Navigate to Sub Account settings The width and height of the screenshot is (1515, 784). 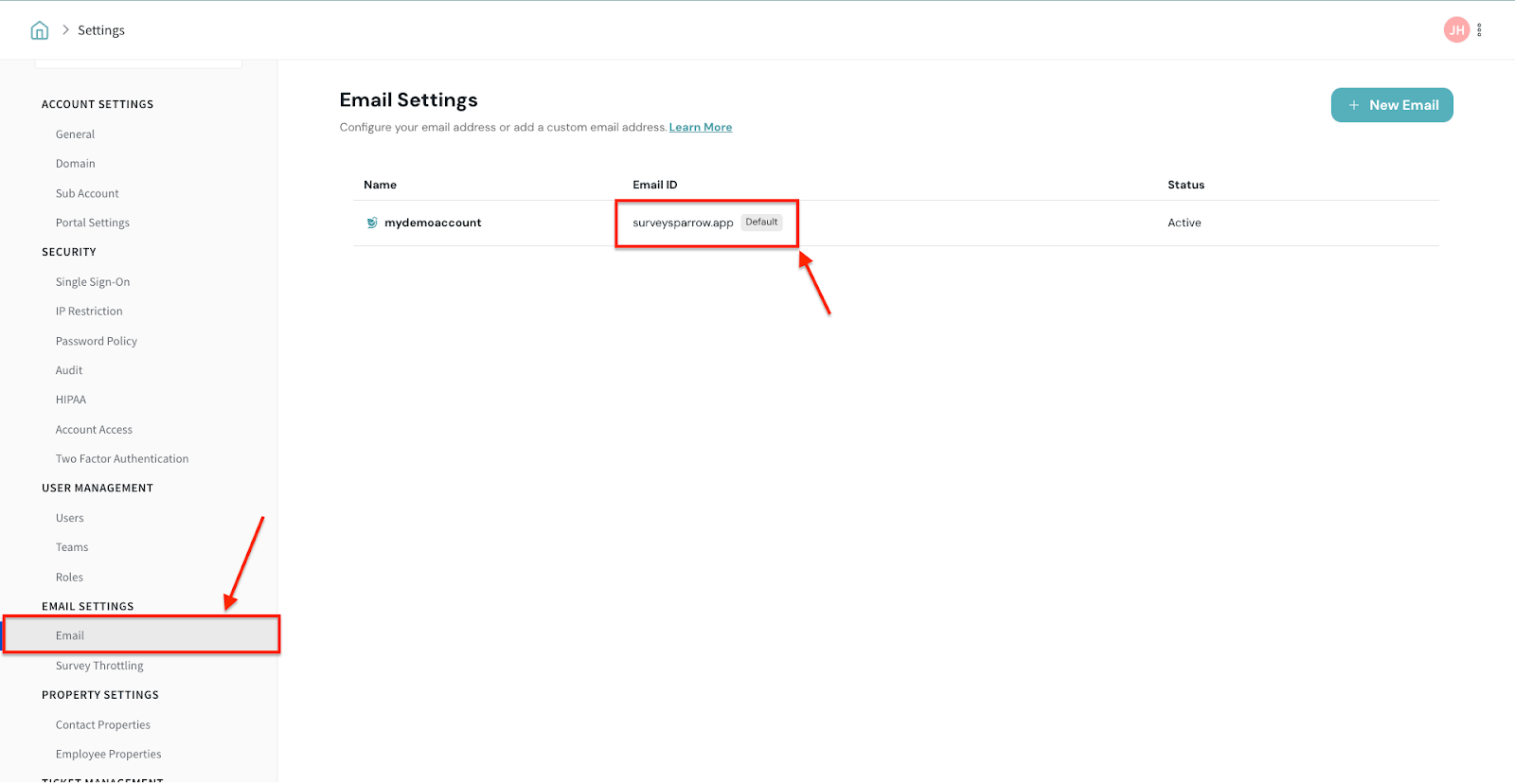pyautogui.click(x=87, y=193)
